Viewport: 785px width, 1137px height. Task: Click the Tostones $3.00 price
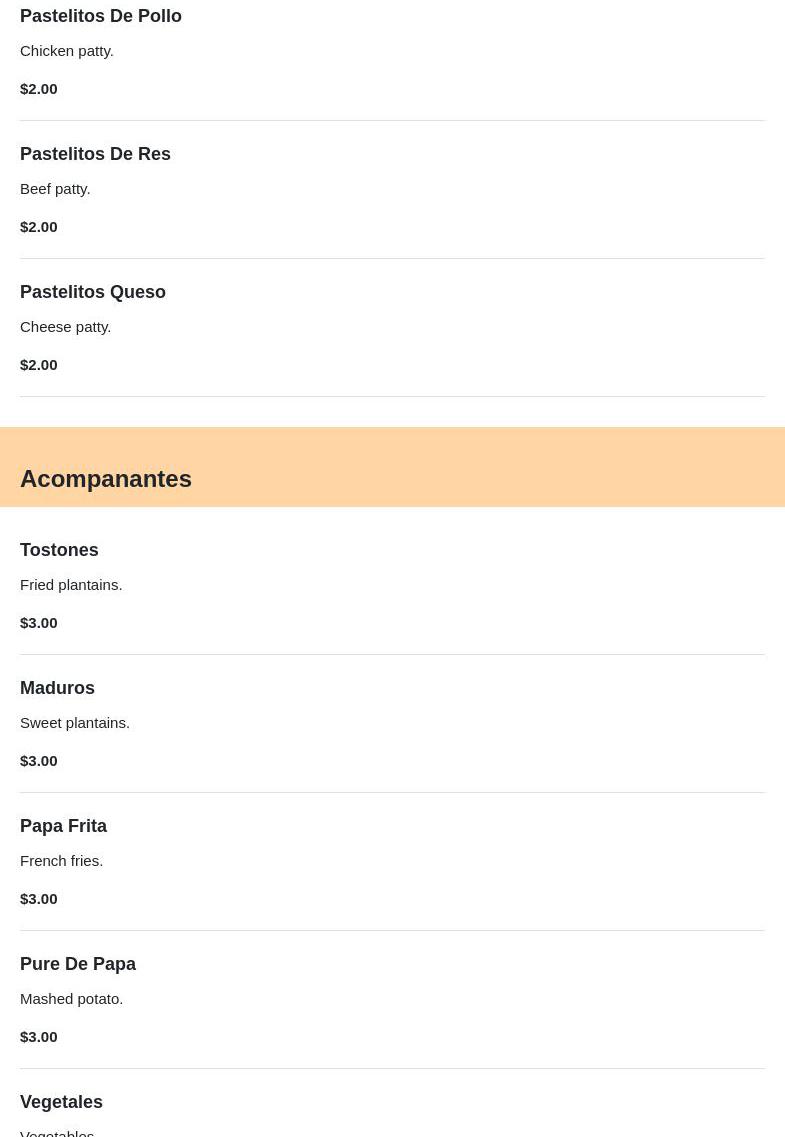pos(39,623)
